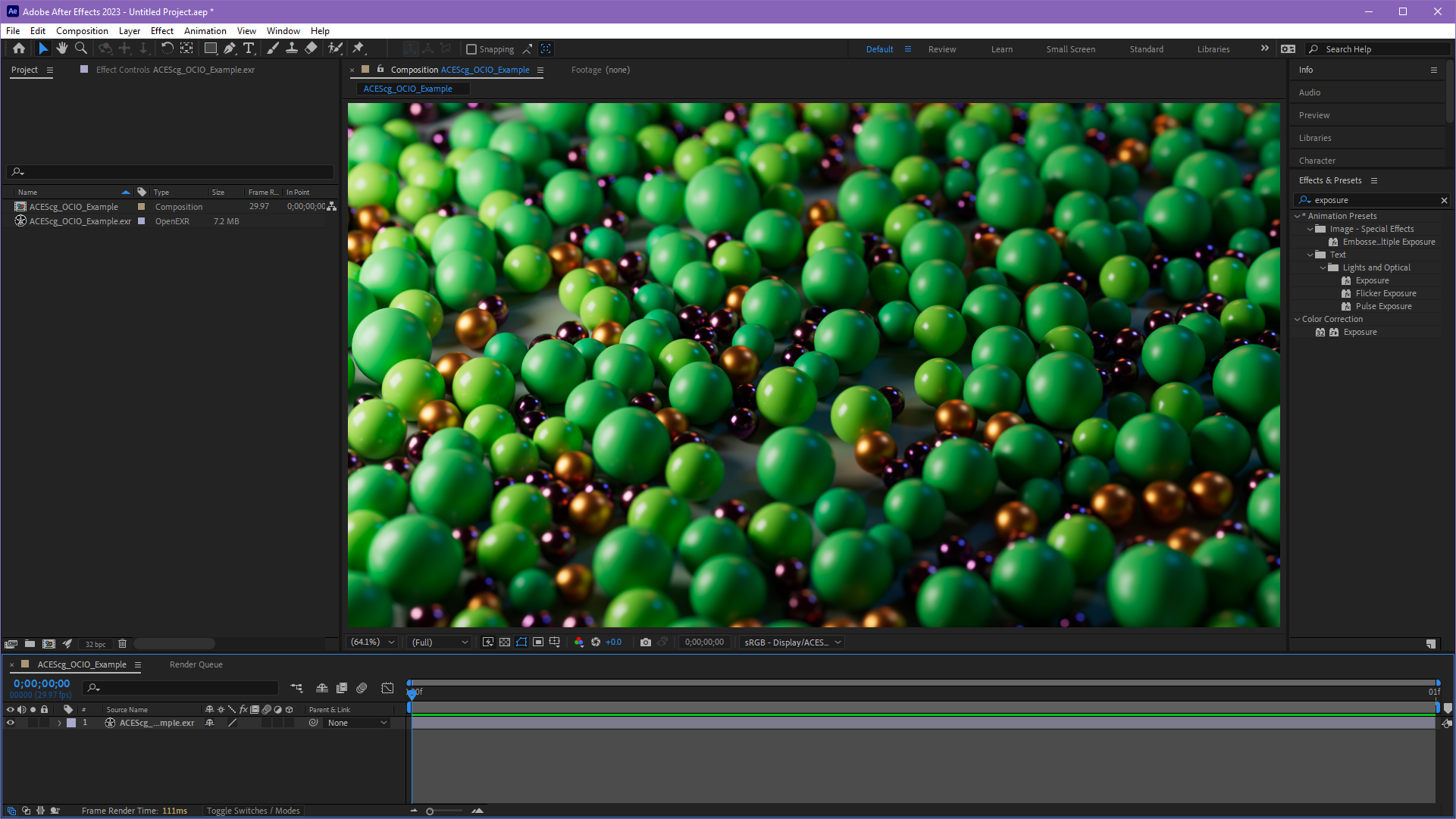Open the viewer magnification dropdown (64.1%)
The image size is (1456, 819).
pos(372,642)
